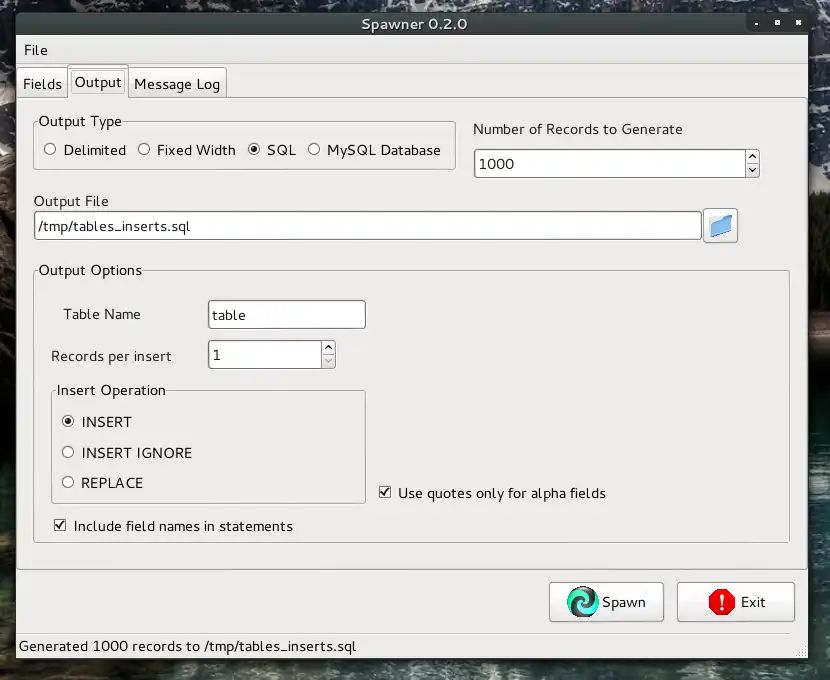Screen dimensions: 830x680
Task: Click the Number of Records input field
Action: (610, 164)
